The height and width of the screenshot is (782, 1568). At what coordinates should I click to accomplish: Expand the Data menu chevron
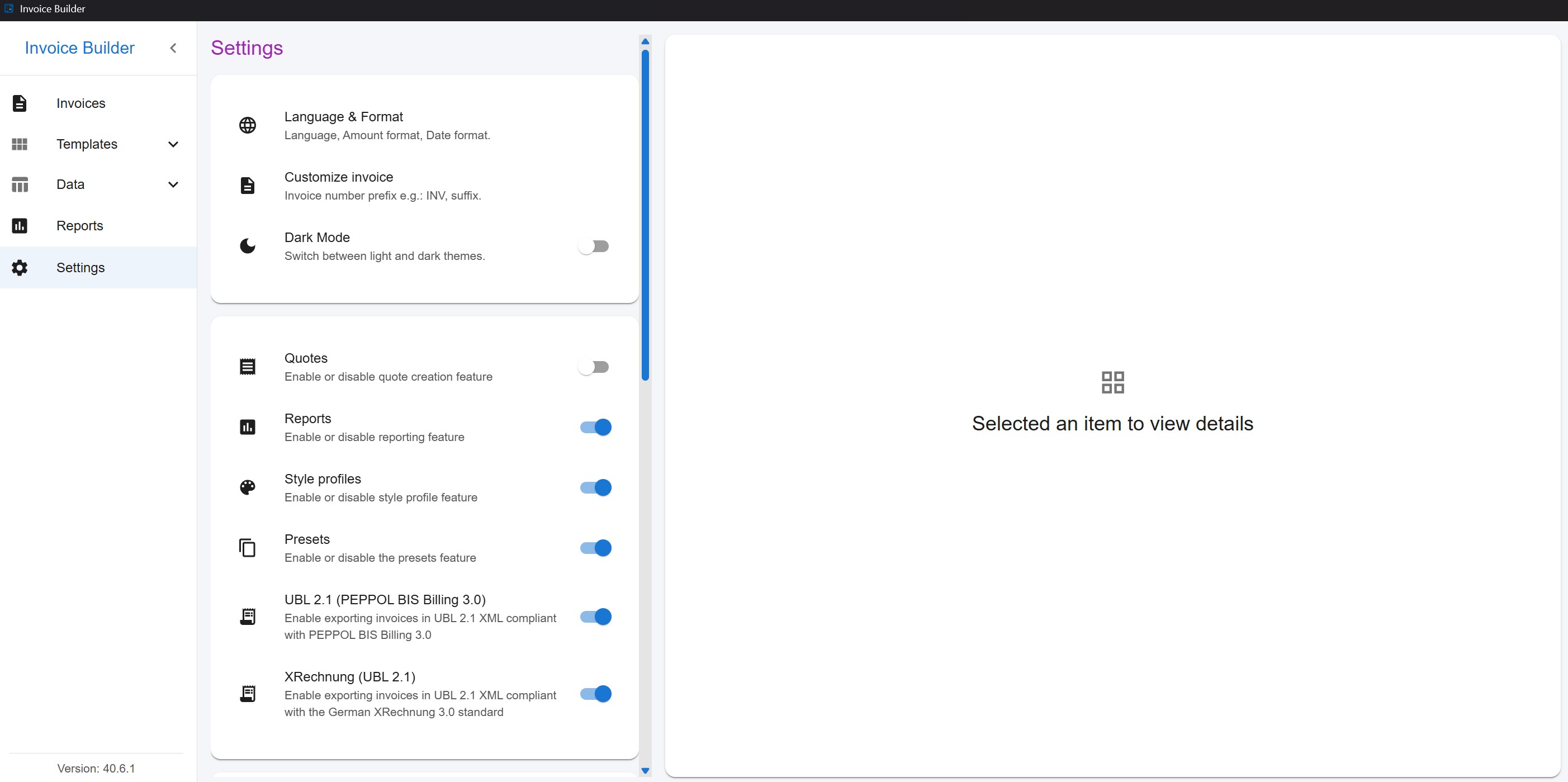point(173,184)
